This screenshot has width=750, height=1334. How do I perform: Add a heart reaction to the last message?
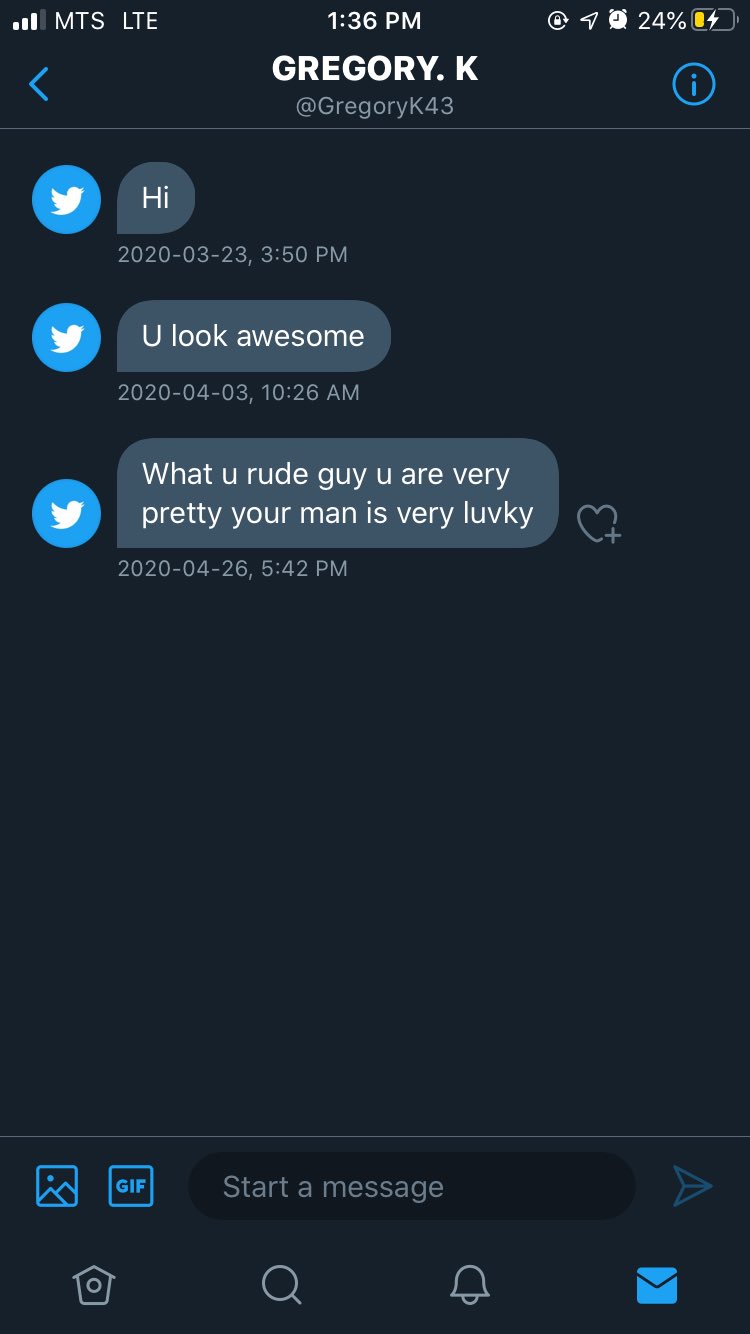598,523
